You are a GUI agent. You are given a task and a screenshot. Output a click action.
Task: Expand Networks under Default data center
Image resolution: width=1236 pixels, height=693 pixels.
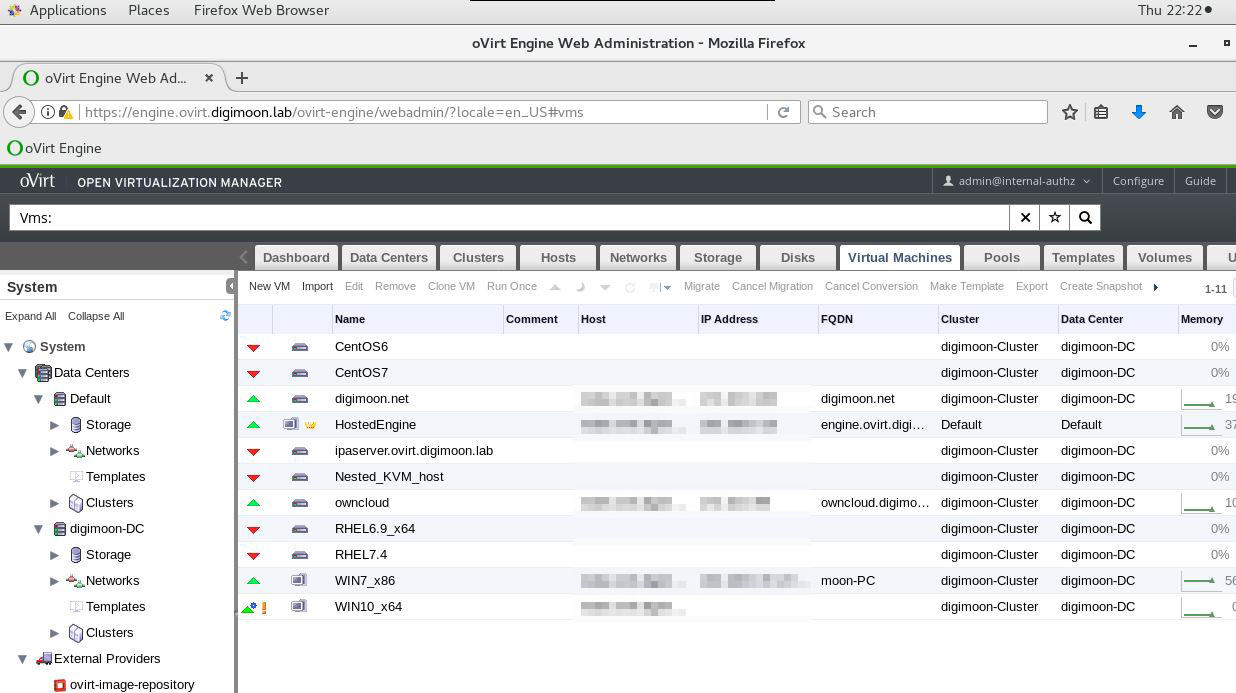(x=55, y=451)
